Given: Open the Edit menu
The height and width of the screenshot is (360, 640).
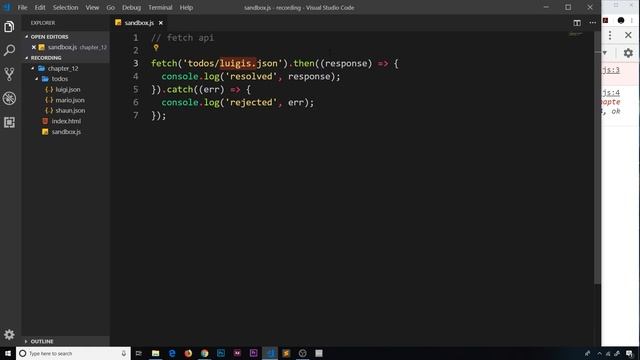Looking at the screenshot, I should point(40,7).
